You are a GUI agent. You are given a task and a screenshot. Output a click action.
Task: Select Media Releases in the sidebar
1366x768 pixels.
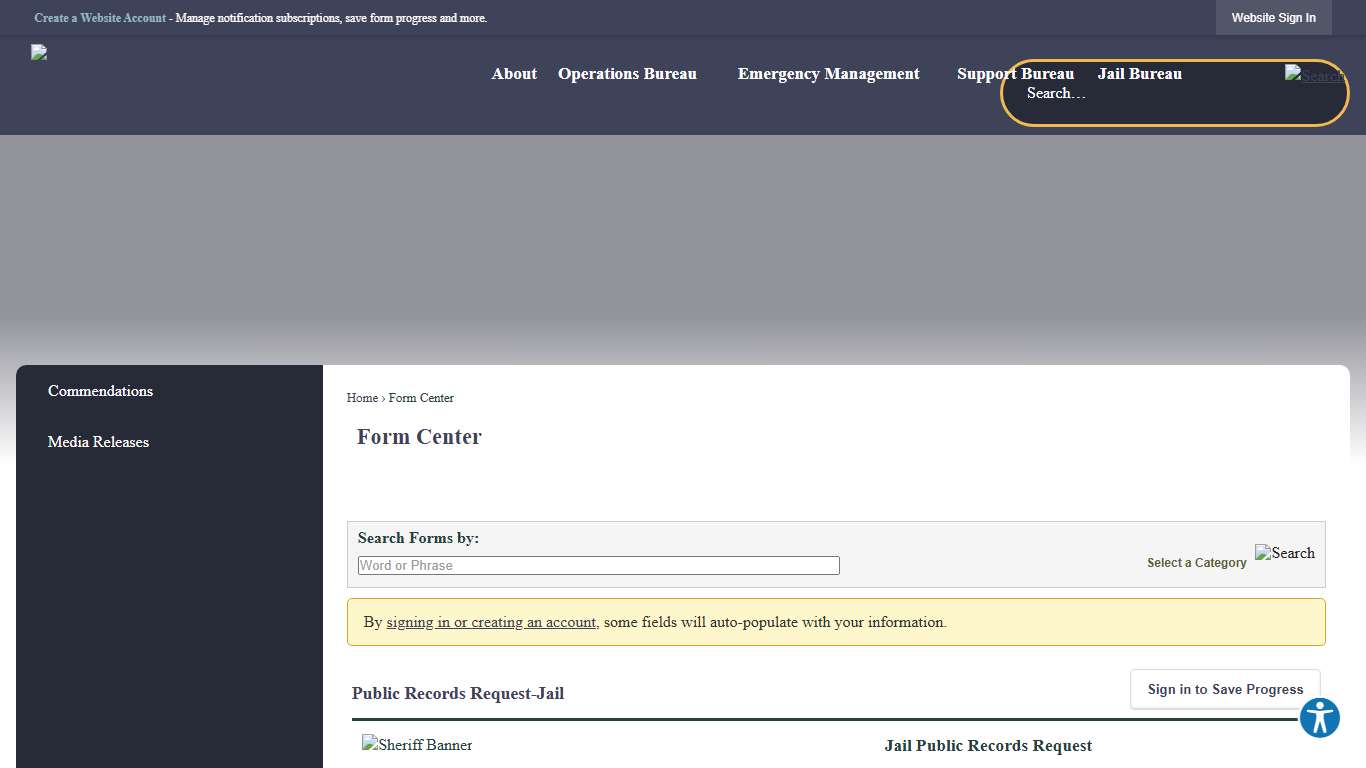(x=98, y=442)
